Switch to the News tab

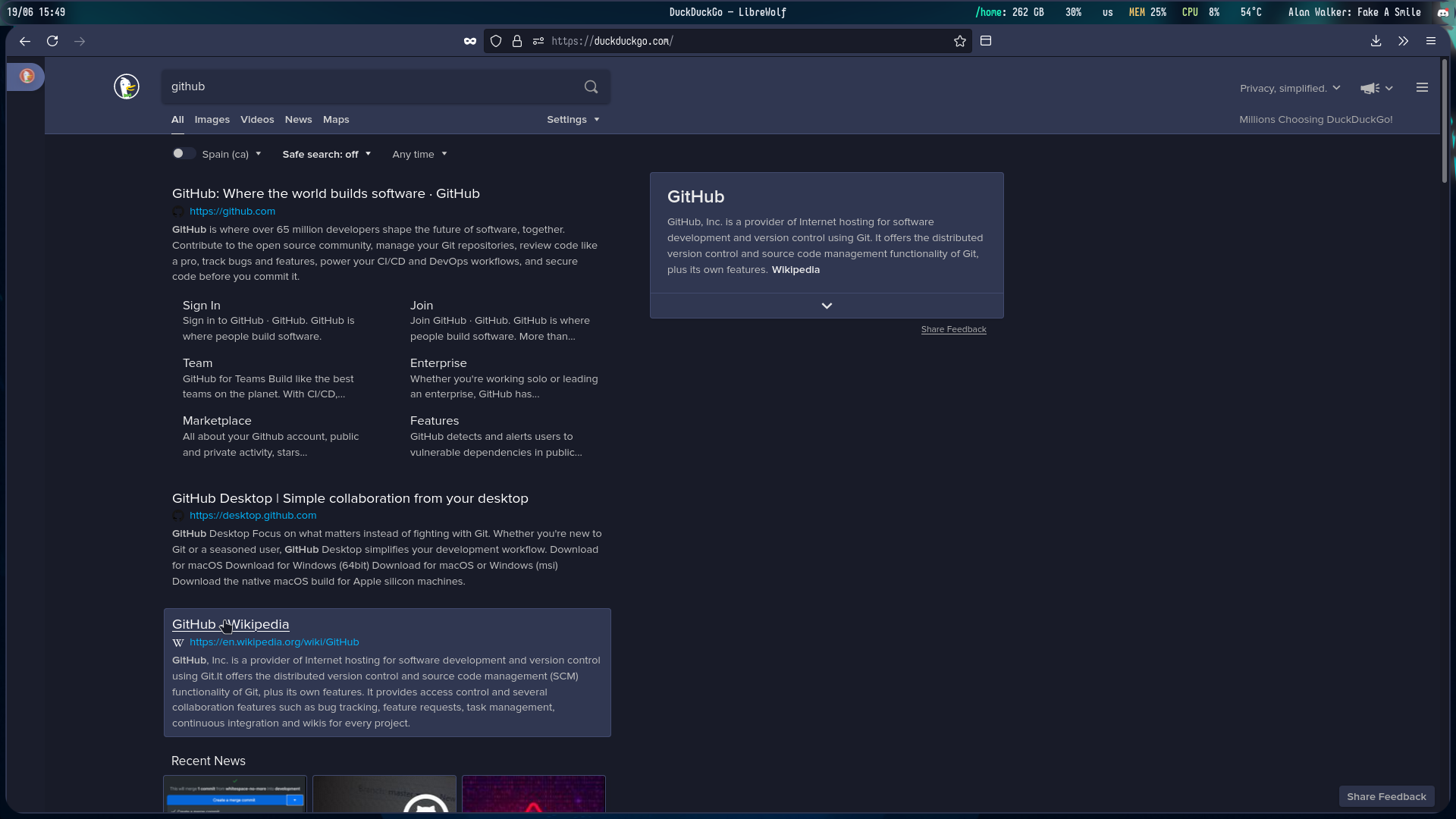tap(298, 120)
